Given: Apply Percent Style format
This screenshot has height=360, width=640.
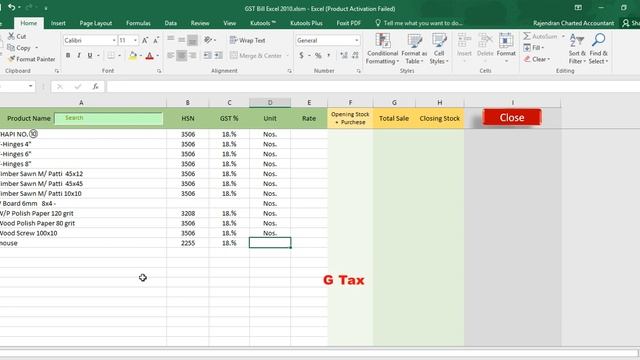Looking at the screenshot, I should 318,56.
